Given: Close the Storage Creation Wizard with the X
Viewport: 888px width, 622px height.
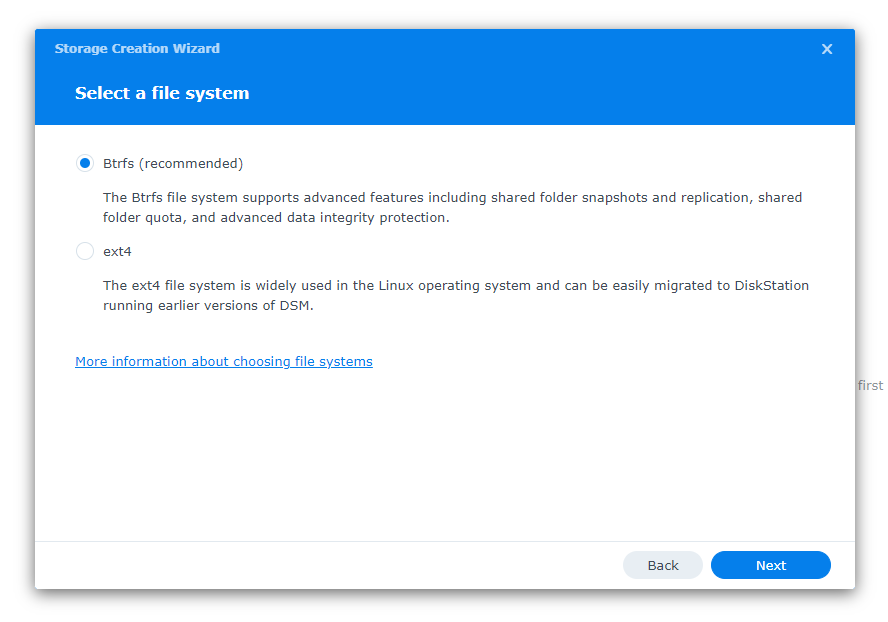Looking at the screenshot, I should click(x=827, y=48).
